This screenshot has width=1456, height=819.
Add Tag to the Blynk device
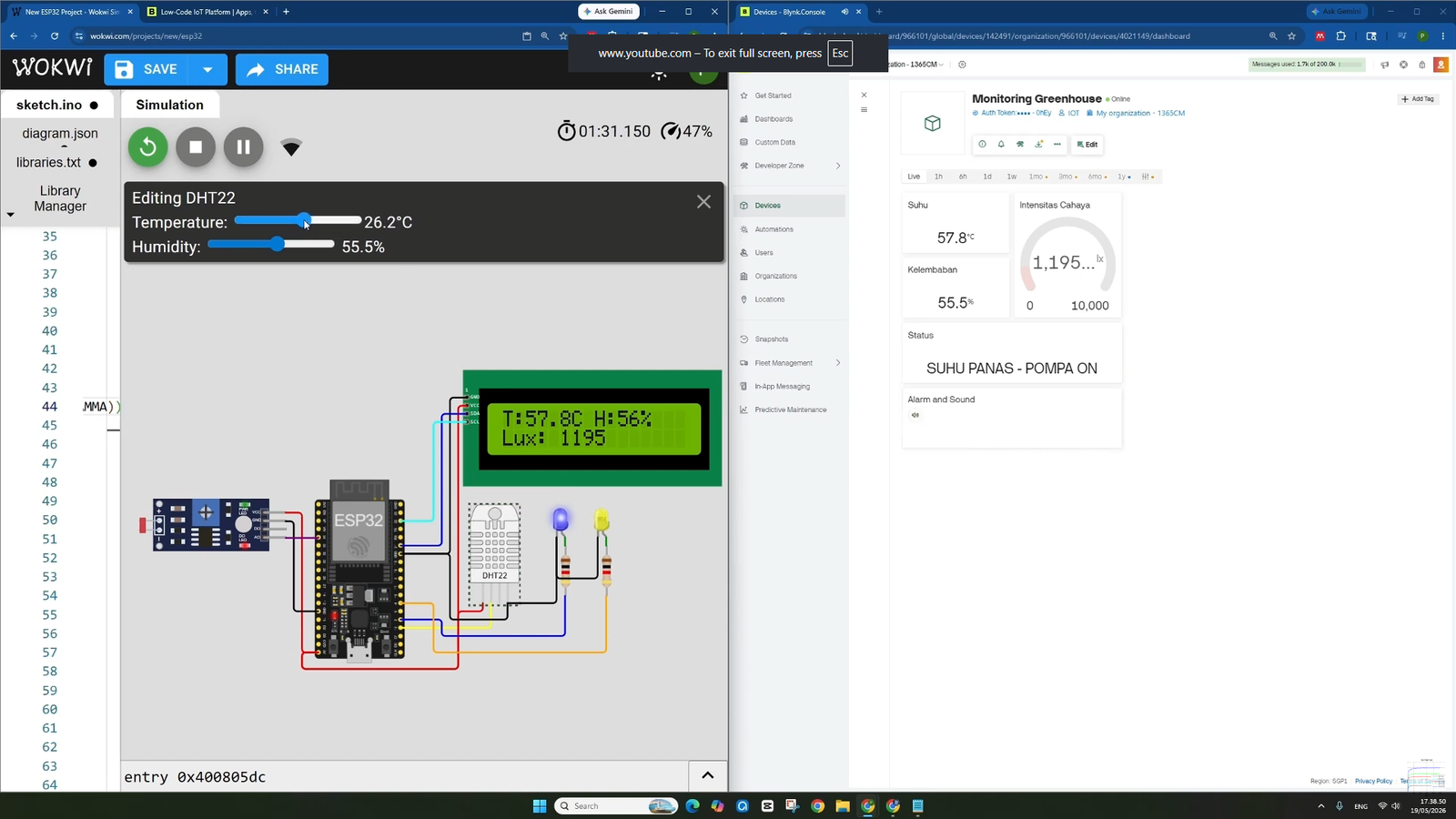pos(1418,98)
